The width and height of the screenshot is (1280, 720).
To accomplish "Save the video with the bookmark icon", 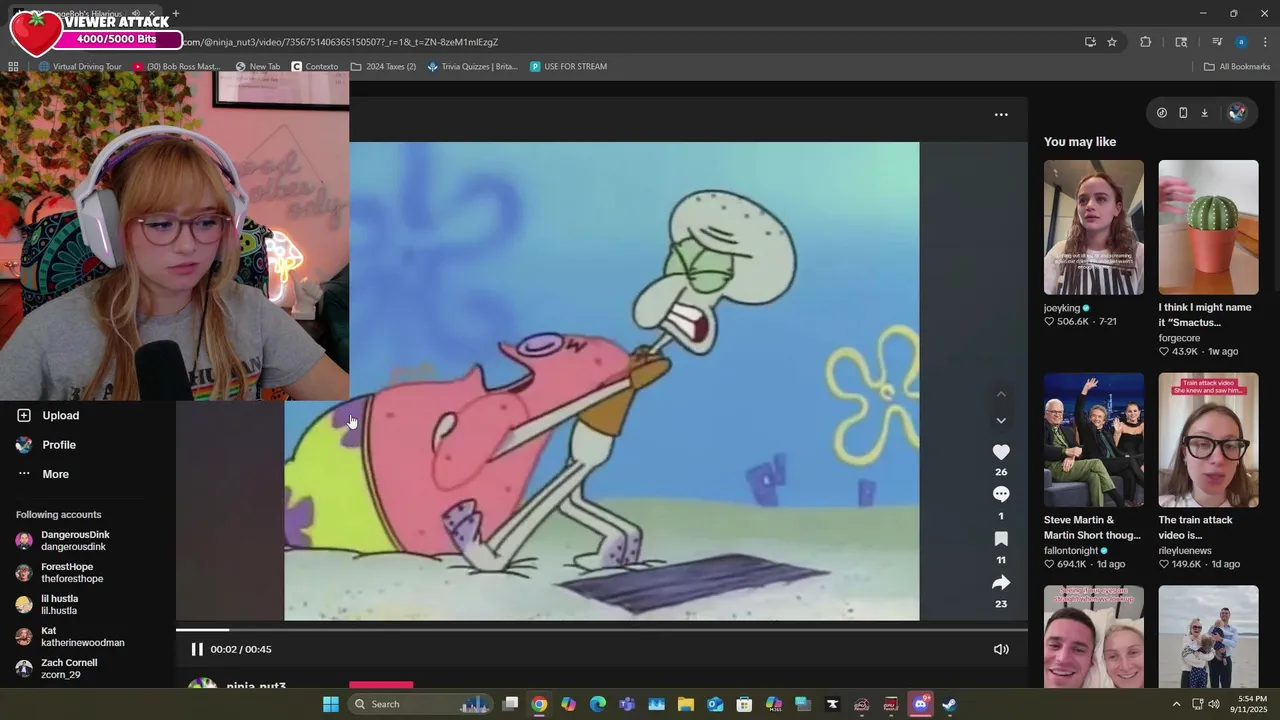I will tap(1001, 539).
